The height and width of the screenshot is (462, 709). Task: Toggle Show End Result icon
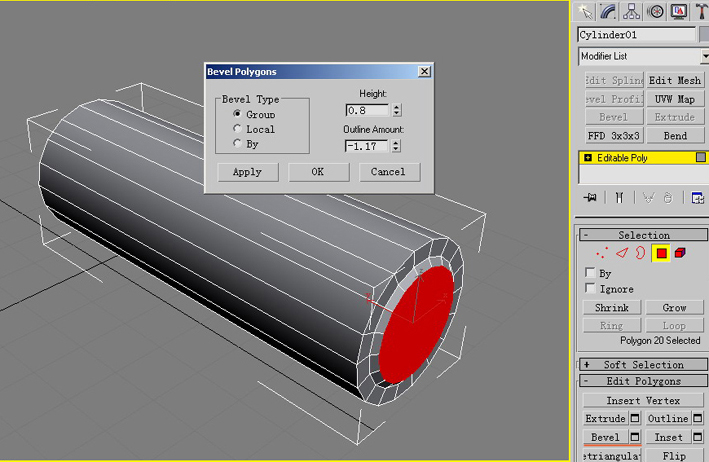619,198
